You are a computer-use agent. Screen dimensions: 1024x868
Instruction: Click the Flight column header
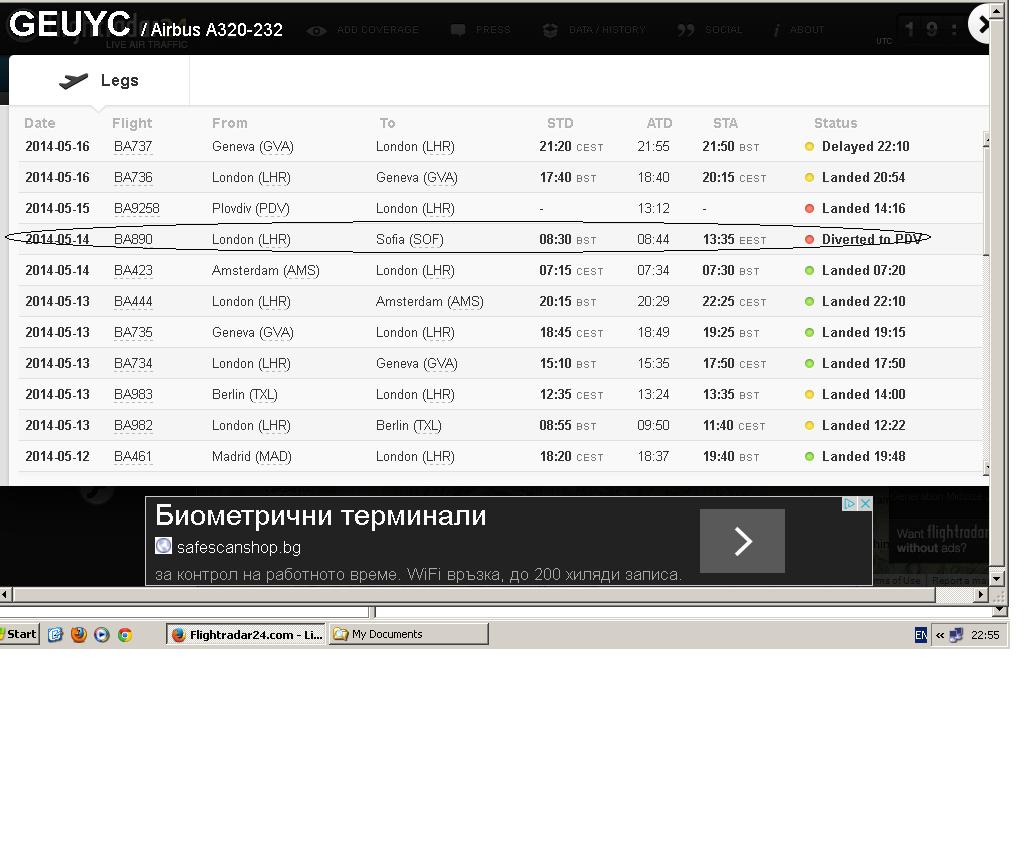click(132, 123)
